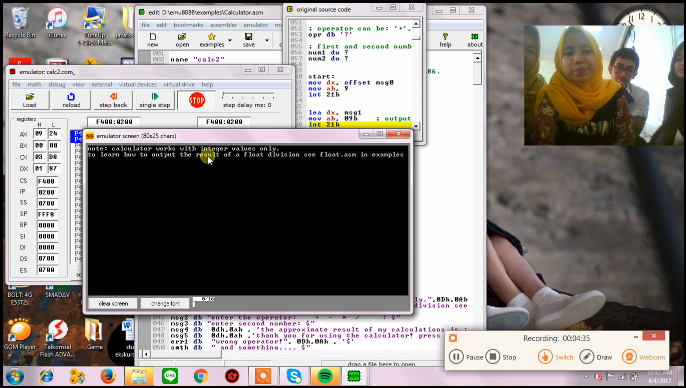Click the about icon in editor toolbar
Screen dimensions: 686x388
pyautogui.click(x=474, y=40)
